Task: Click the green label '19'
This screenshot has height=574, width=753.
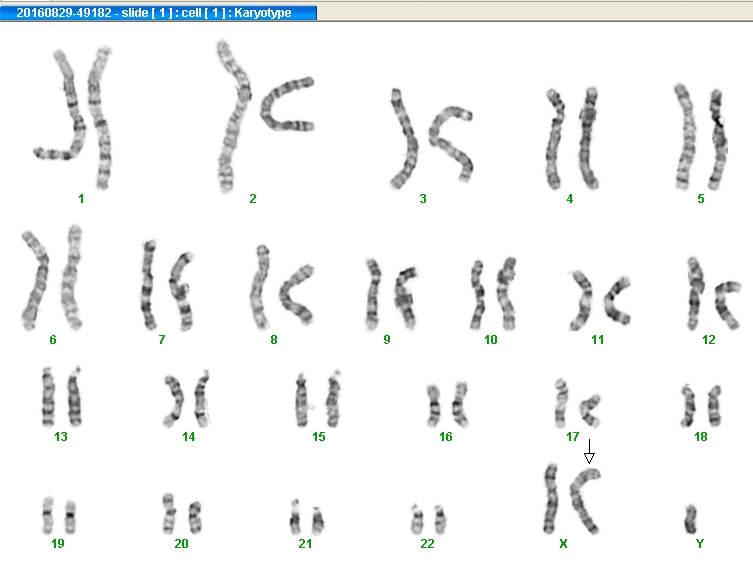Action: (x=58, y=543)
